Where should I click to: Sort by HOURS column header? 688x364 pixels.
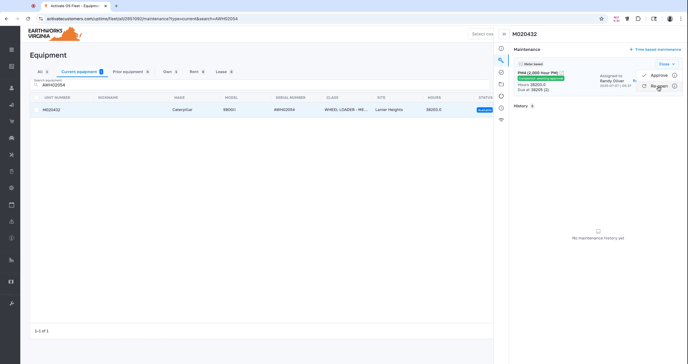pyautogui.click(x=434, y=97)
